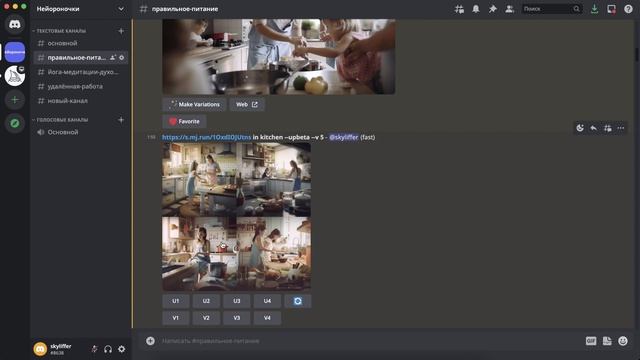This screenshot has height=360, width=640.
Task: Upscale image with U3 button
Action: [x=237, y=301]
